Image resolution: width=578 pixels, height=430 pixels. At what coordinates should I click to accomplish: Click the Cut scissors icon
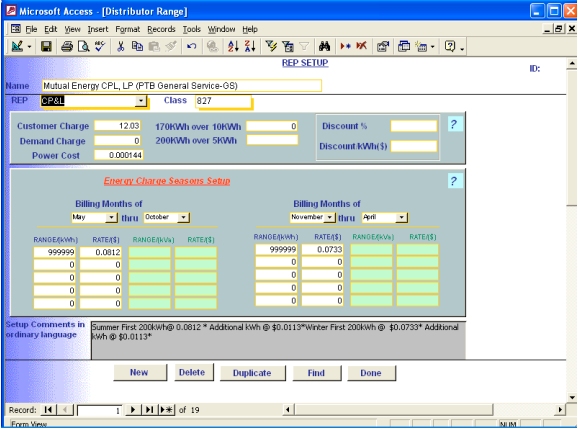[121, 46]
